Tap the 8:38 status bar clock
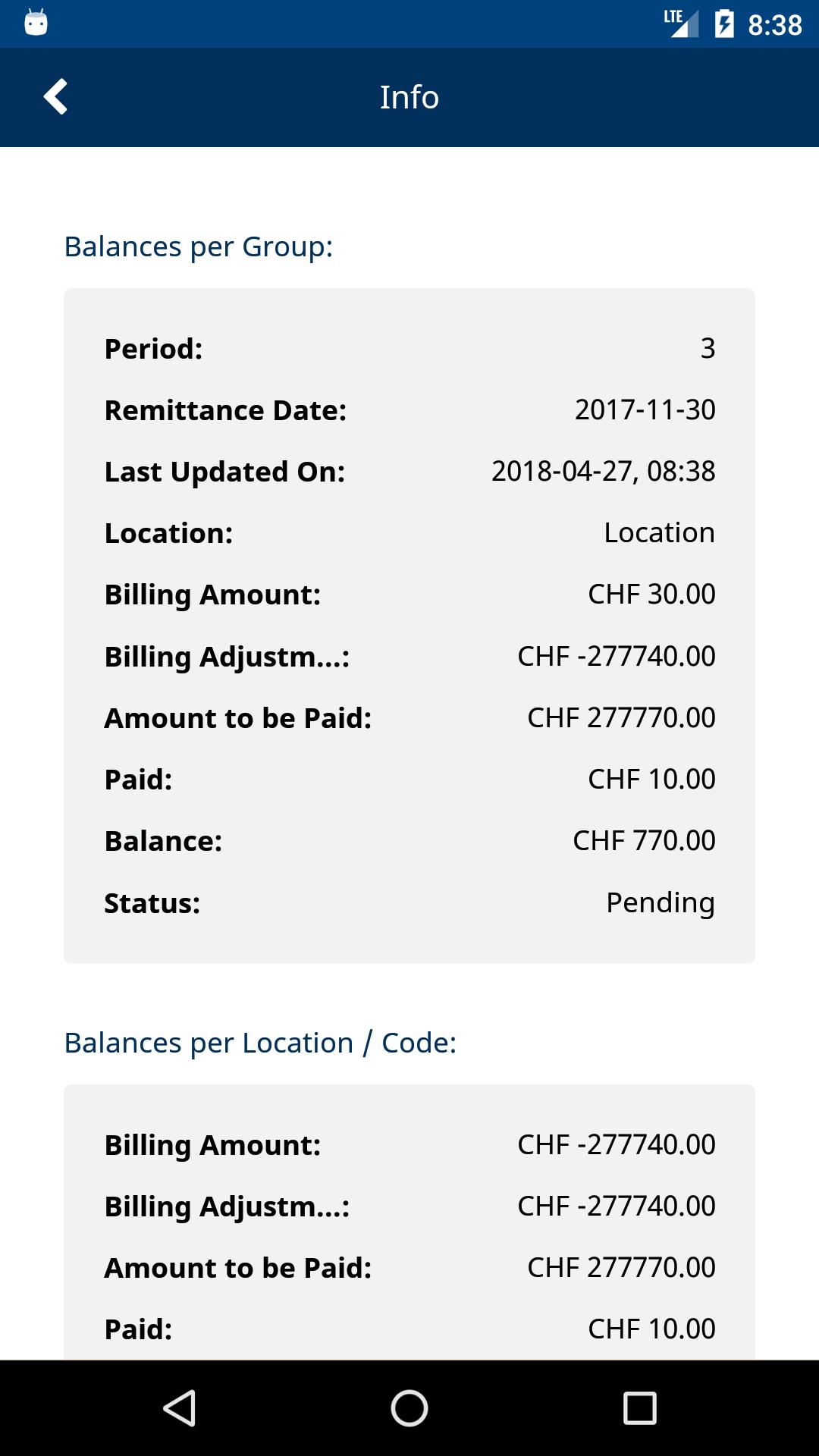 tap(774, 25)
